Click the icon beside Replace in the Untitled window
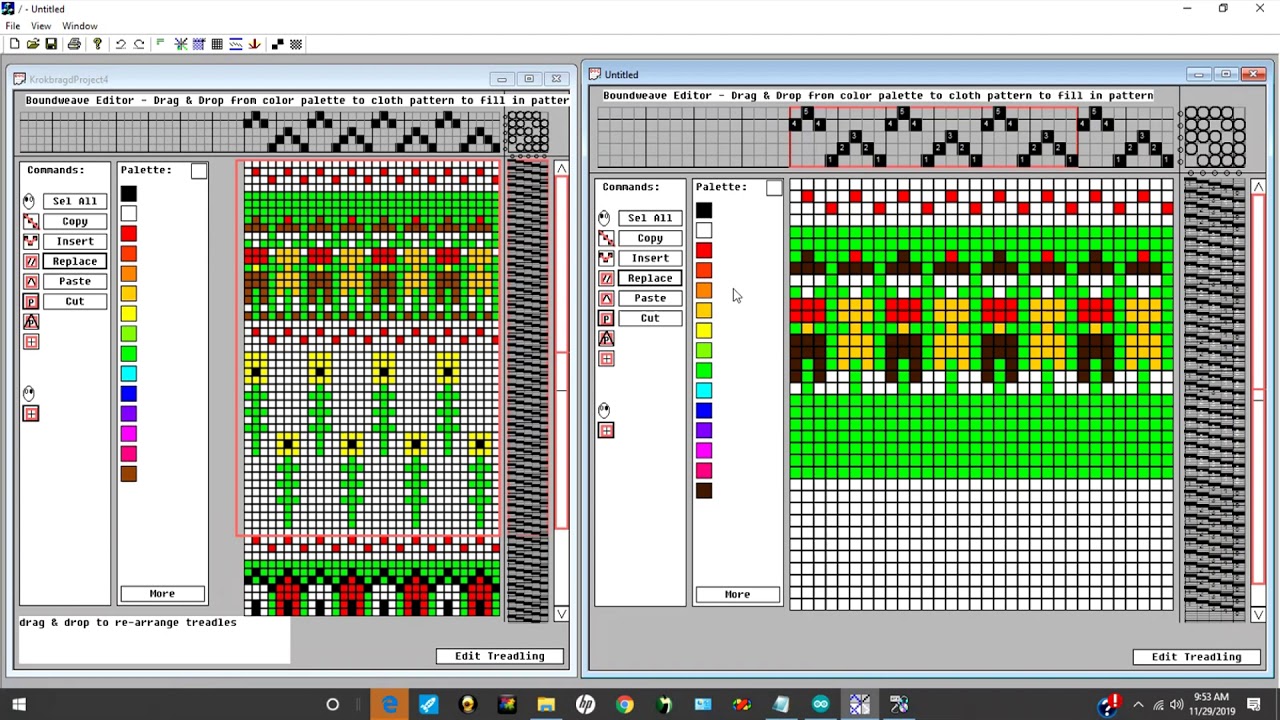Image resolution: width=1280 pixels, height=720 pixels. [606, 278]
